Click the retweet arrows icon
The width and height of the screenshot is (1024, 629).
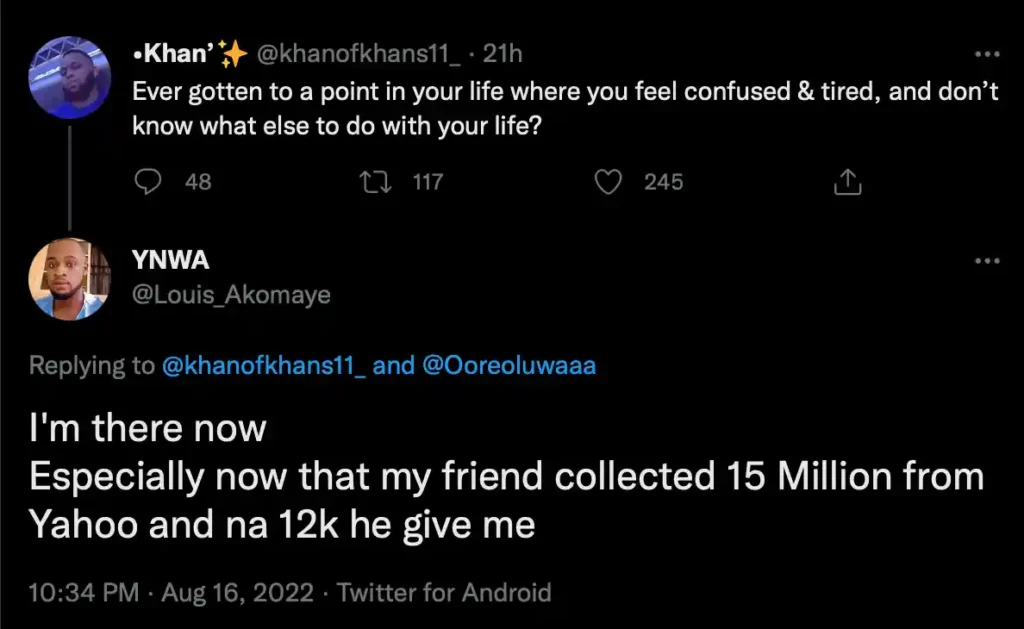(x=379, y=181)
